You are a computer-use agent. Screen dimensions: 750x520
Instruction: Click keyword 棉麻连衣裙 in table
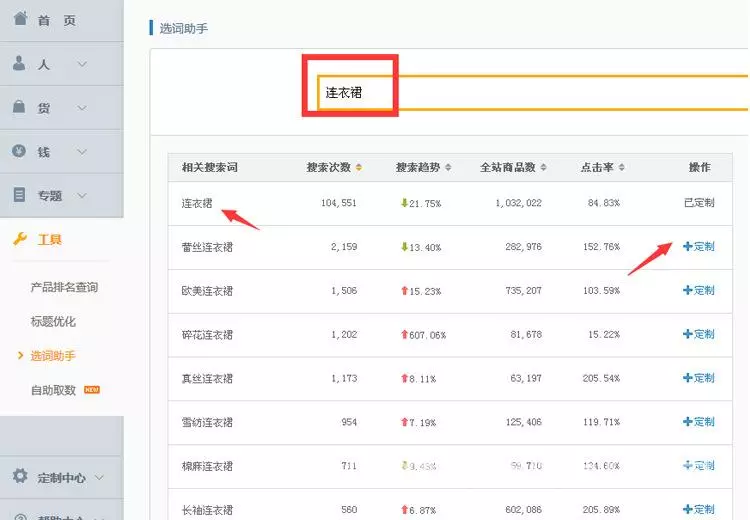point(207,466)
